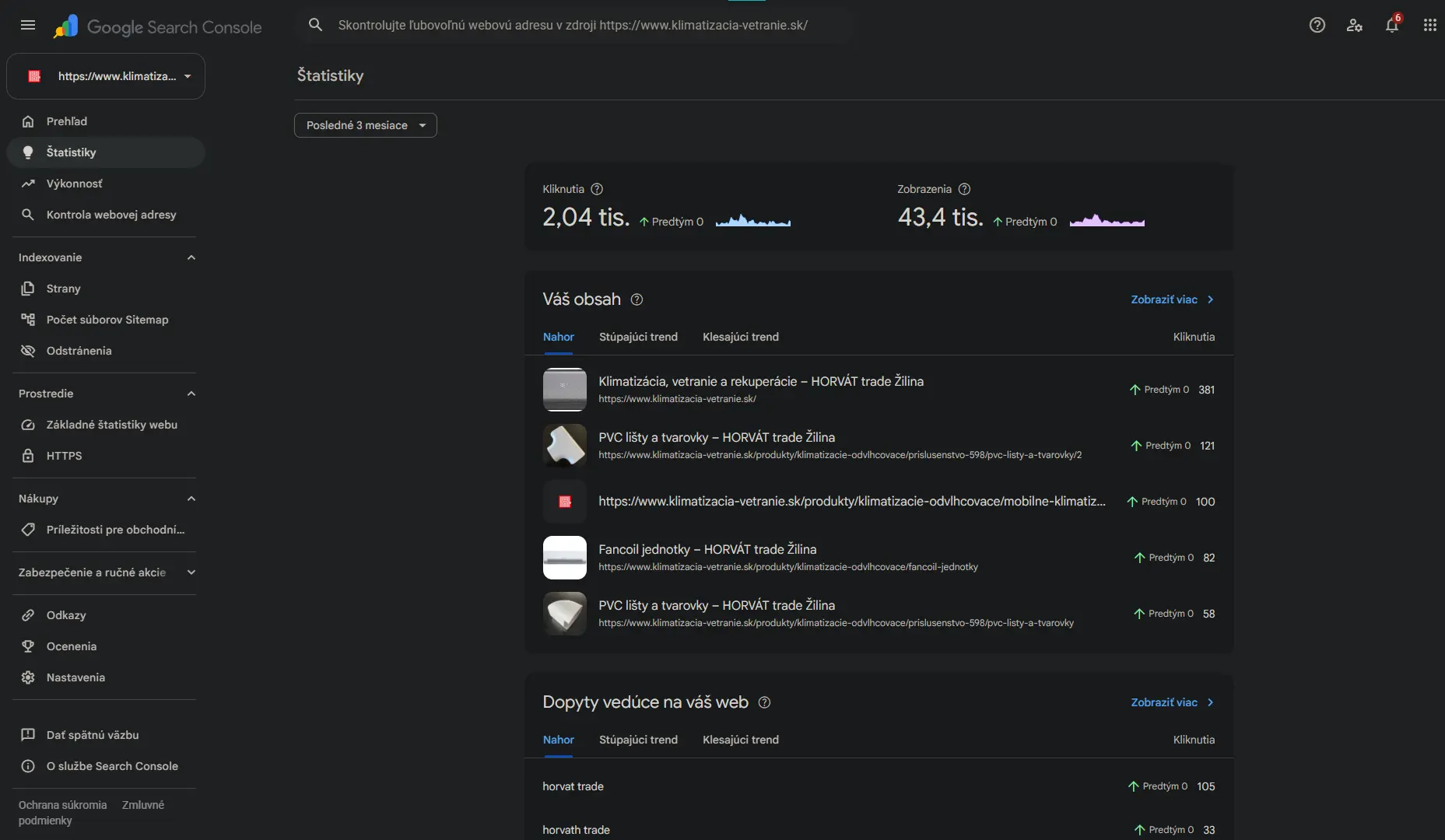This screenshot has height=840, width=1445.
Task: Click the HTTPS lock icon
Action: point(28,456)
